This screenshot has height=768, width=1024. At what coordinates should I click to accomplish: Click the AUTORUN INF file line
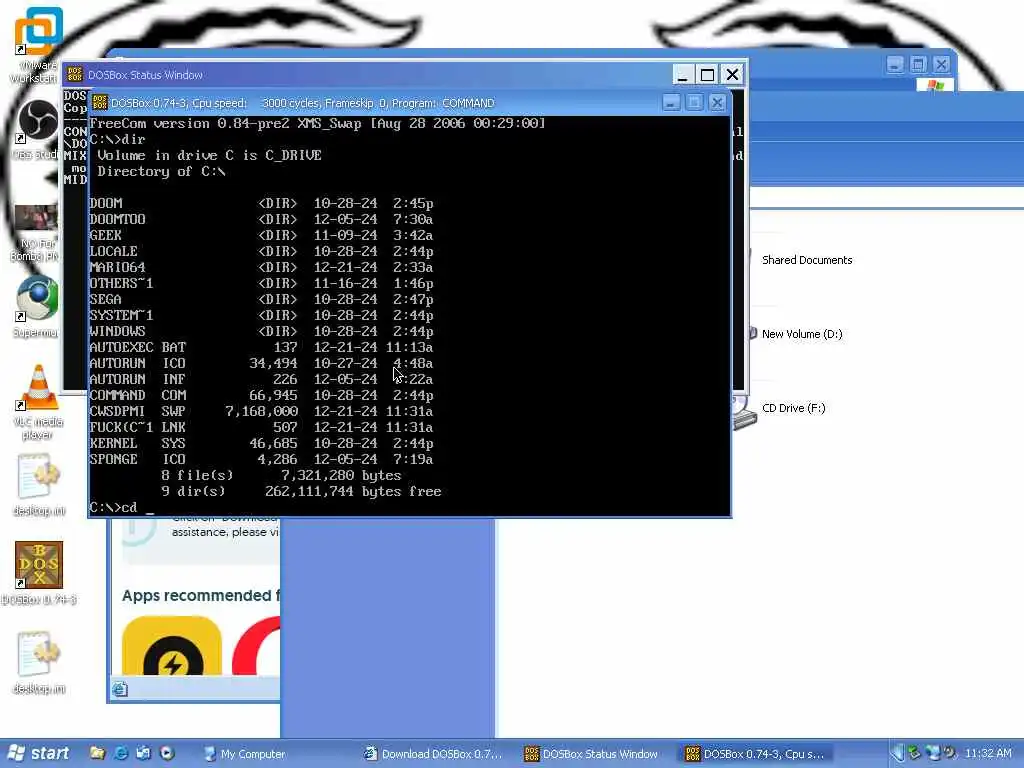pyautogui.click(x=261, y=379)
